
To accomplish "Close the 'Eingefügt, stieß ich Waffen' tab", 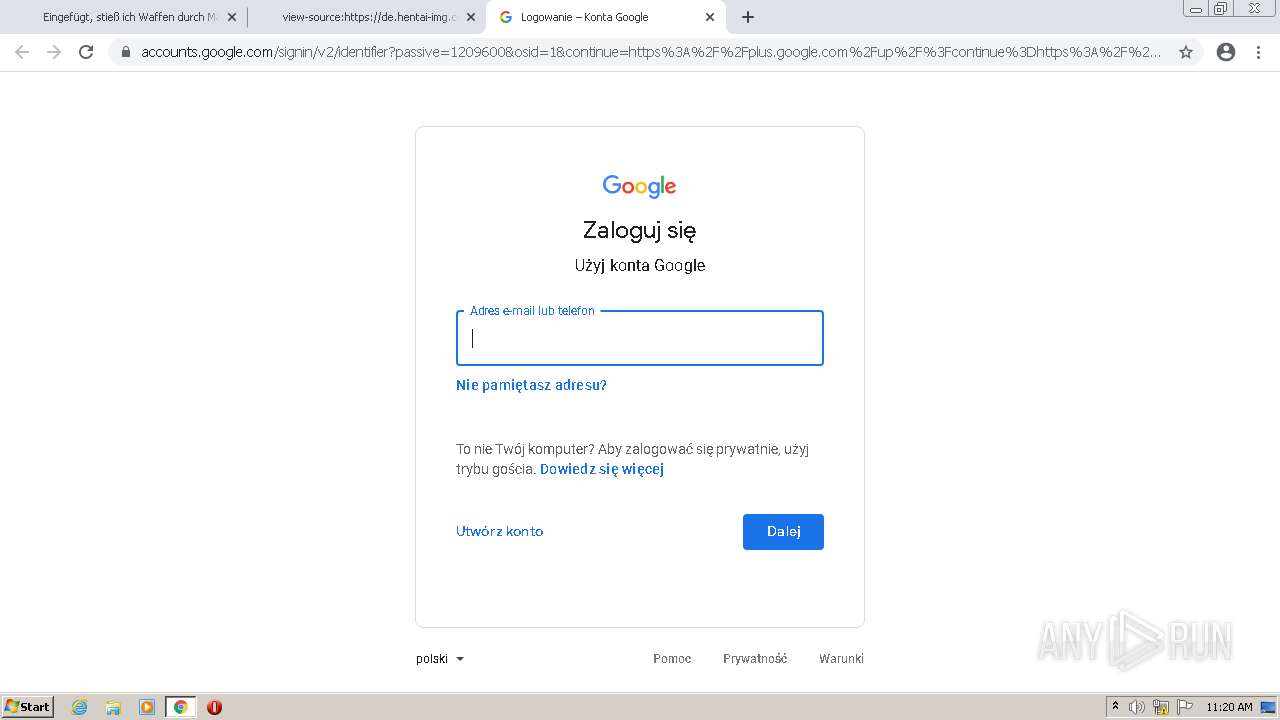I will (x=232, y=17).
